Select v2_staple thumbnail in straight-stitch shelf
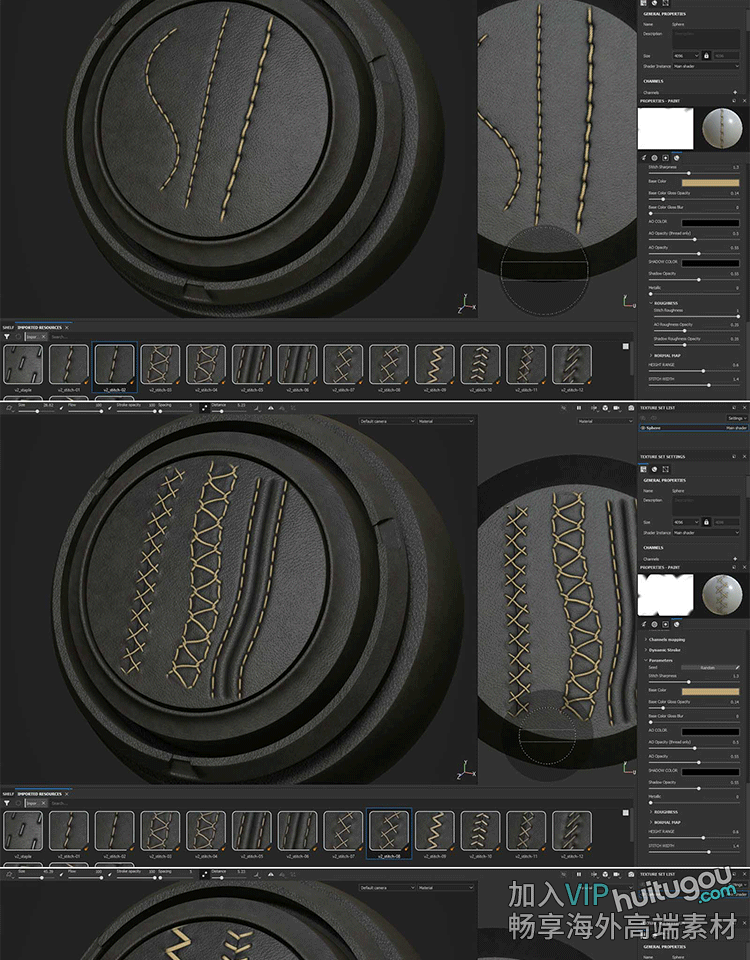 pyautogui.click(x=23, y=364)
